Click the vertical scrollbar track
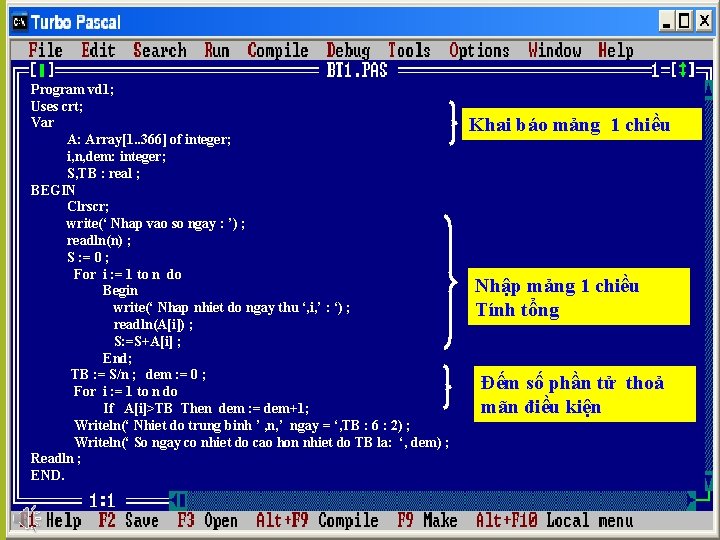 point(708,287)
